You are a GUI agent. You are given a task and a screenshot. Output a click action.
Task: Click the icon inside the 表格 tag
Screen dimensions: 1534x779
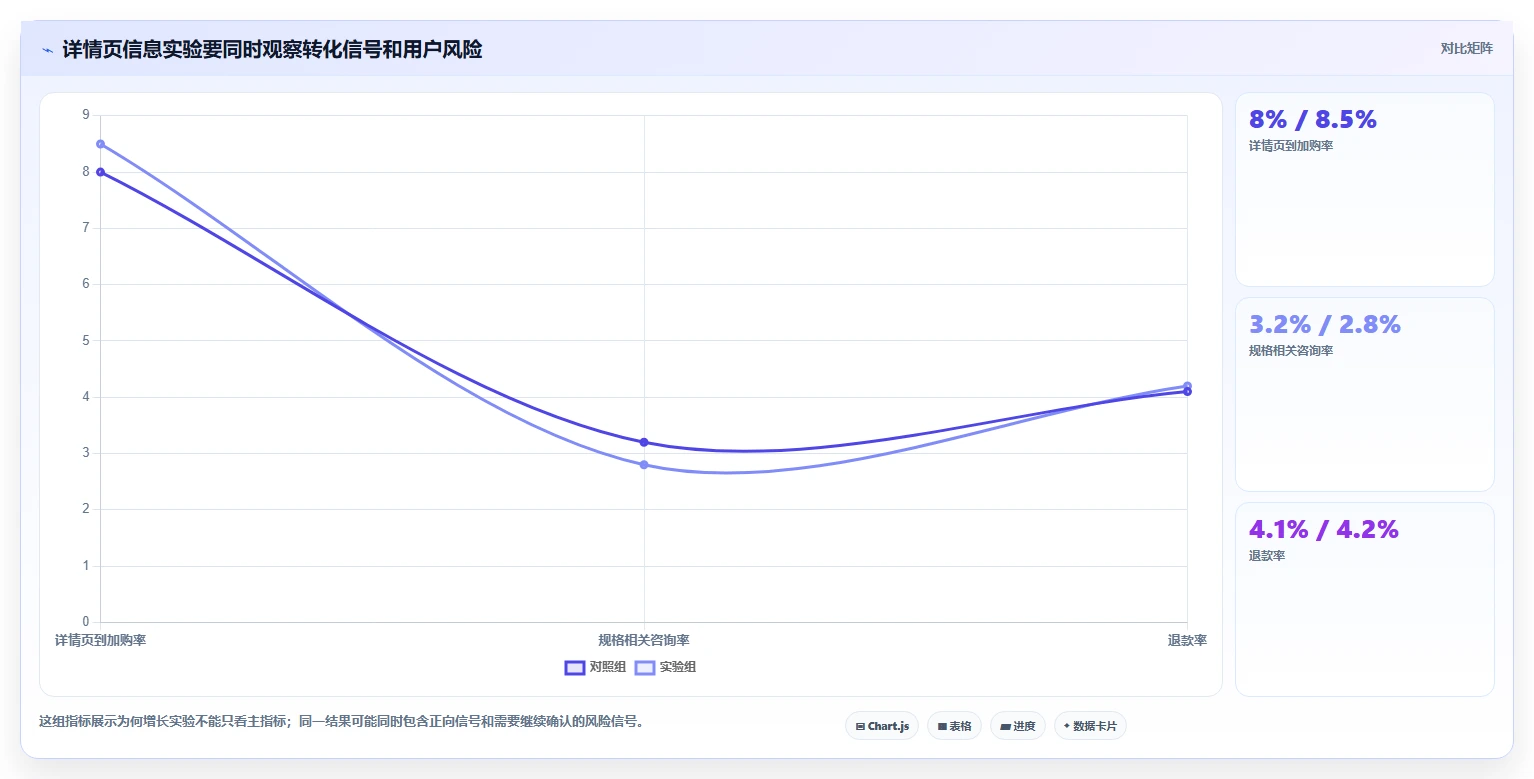click(942, 727)
